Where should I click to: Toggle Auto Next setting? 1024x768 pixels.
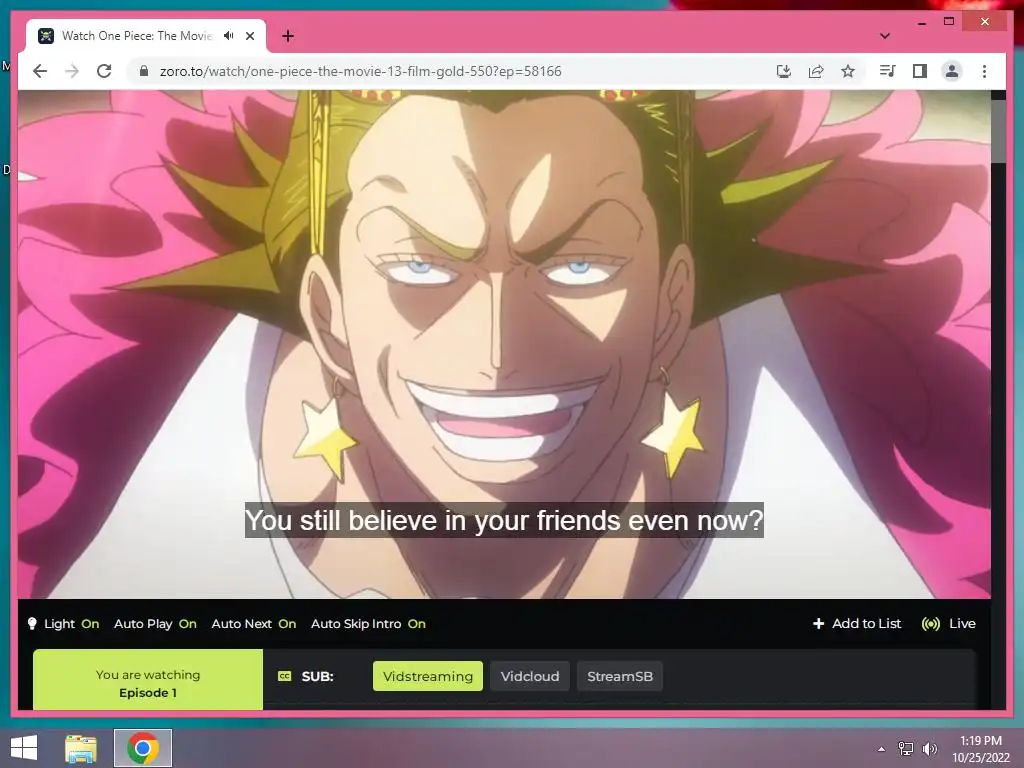point(254,624)
